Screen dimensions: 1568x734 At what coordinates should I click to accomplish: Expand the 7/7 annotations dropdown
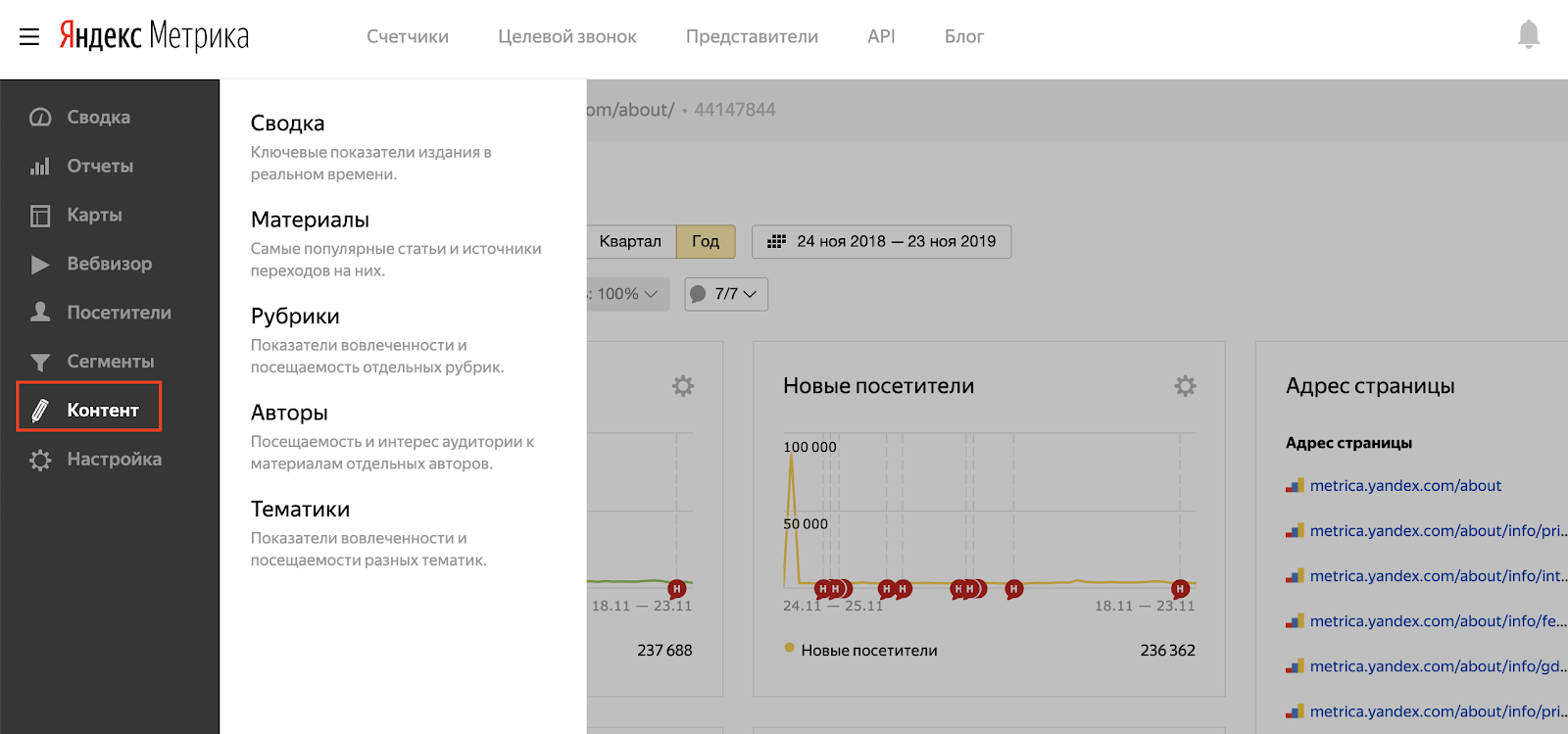point(726,294)
